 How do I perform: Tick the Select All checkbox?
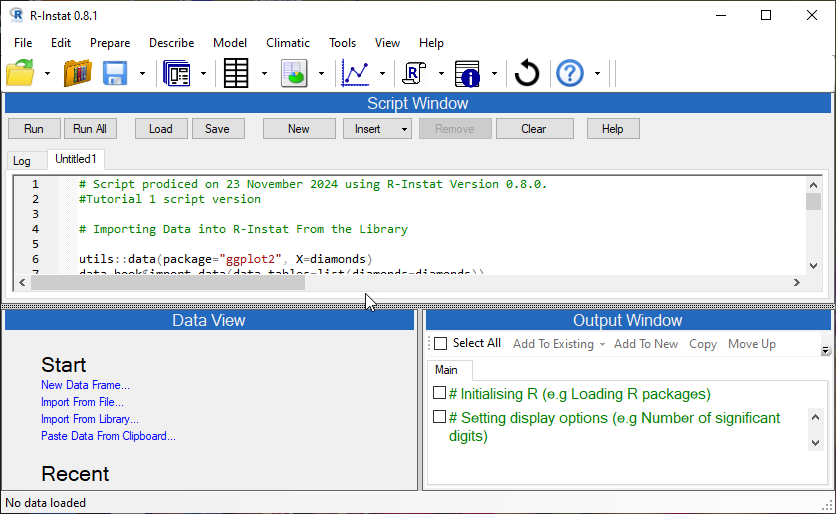441,344
